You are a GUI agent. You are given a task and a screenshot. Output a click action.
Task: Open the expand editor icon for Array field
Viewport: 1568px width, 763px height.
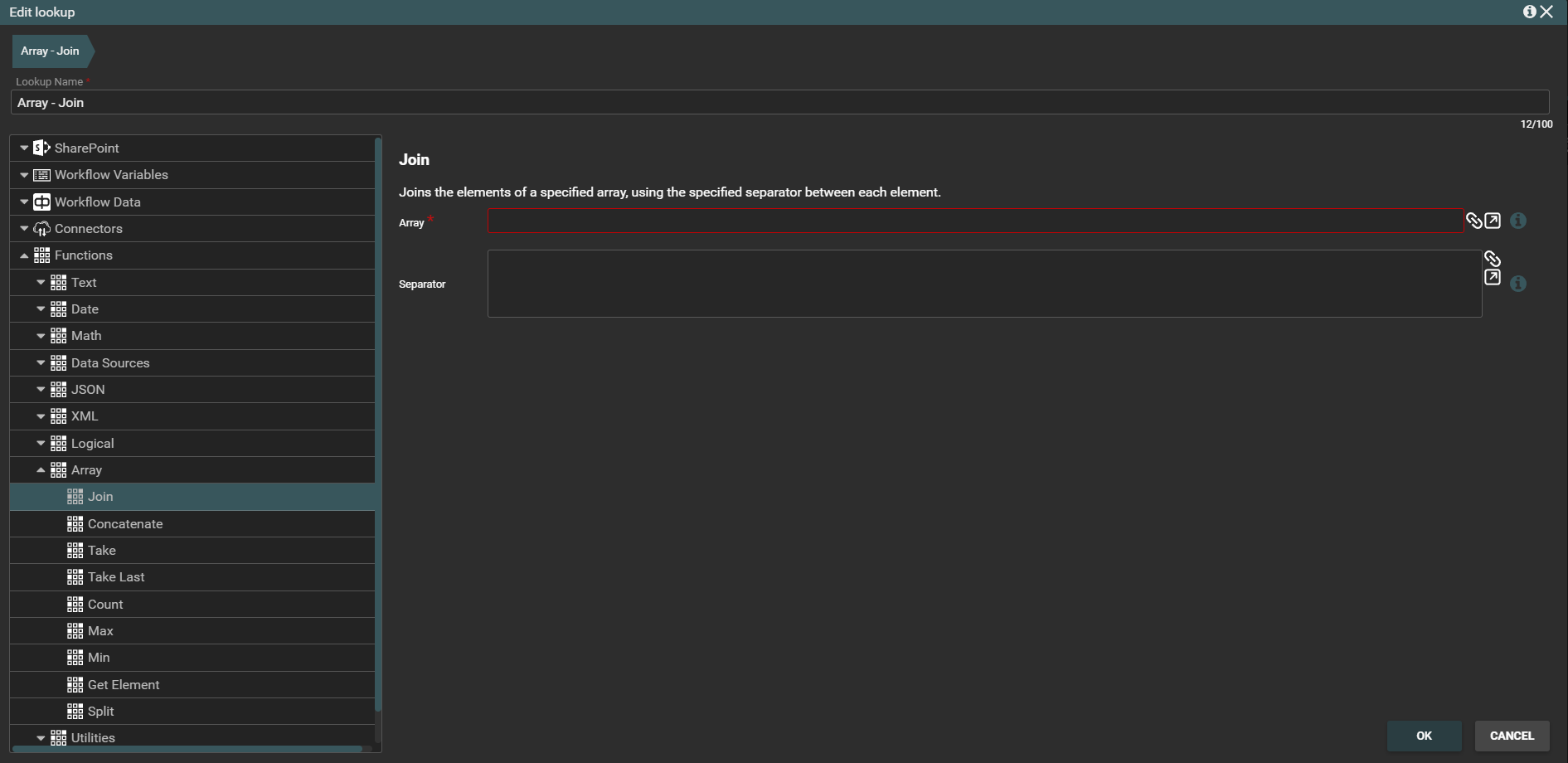click(x=1493, y=221)
